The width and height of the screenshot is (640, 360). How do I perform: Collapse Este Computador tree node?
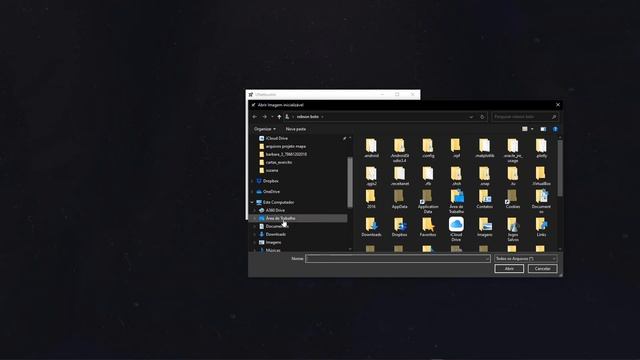coord(252,202)
